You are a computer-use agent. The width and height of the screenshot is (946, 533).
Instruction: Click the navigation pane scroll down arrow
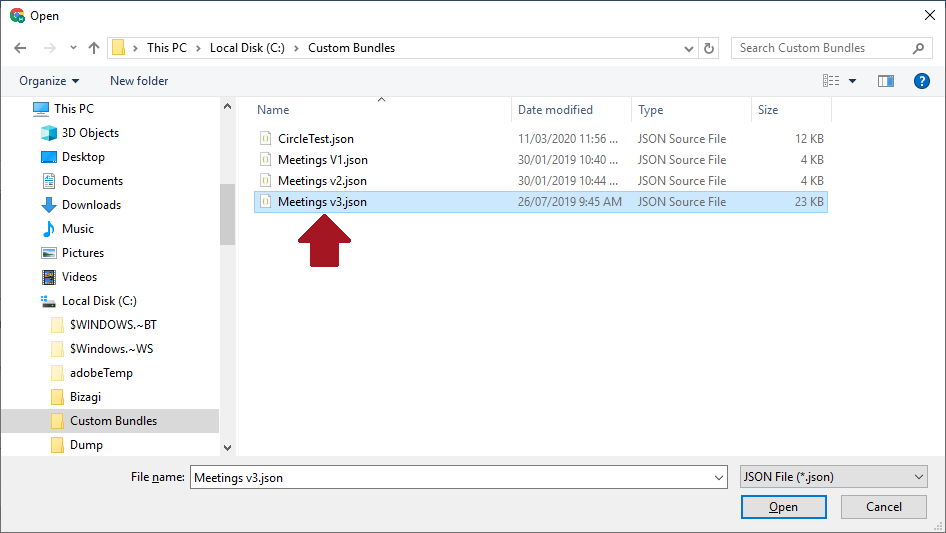227,448
